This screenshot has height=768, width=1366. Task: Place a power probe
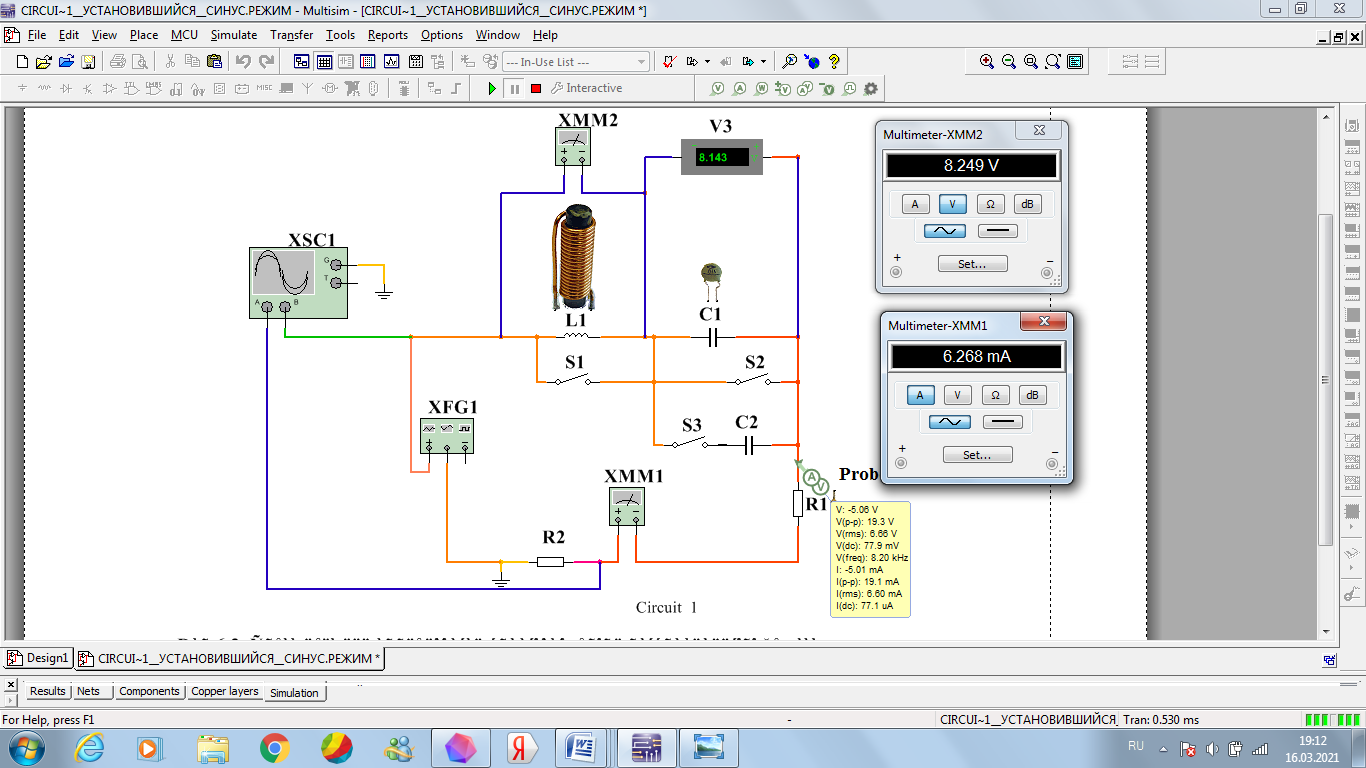pos(761,88)
